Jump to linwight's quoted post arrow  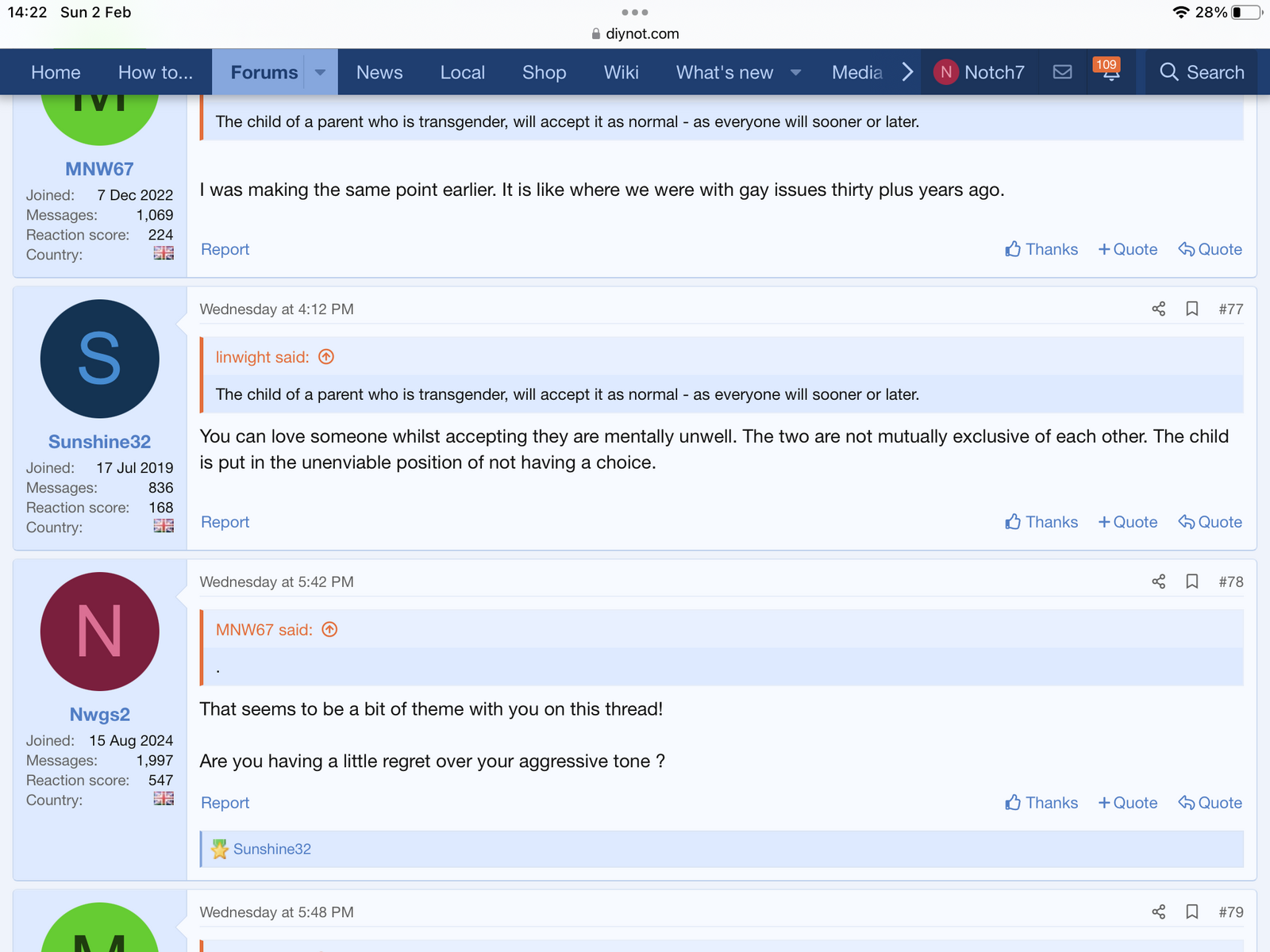tap(326, 357)
